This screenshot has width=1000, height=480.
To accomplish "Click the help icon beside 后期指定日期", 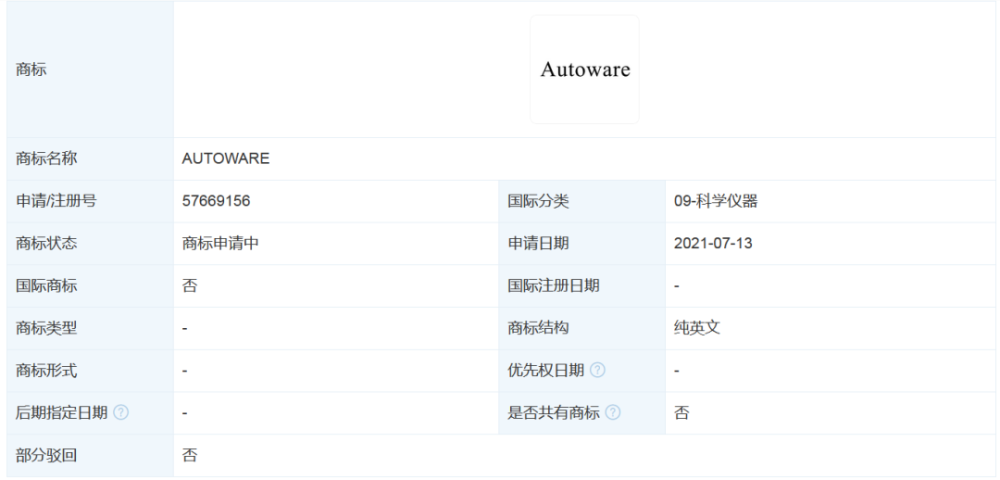I will (x=121, y=412).
